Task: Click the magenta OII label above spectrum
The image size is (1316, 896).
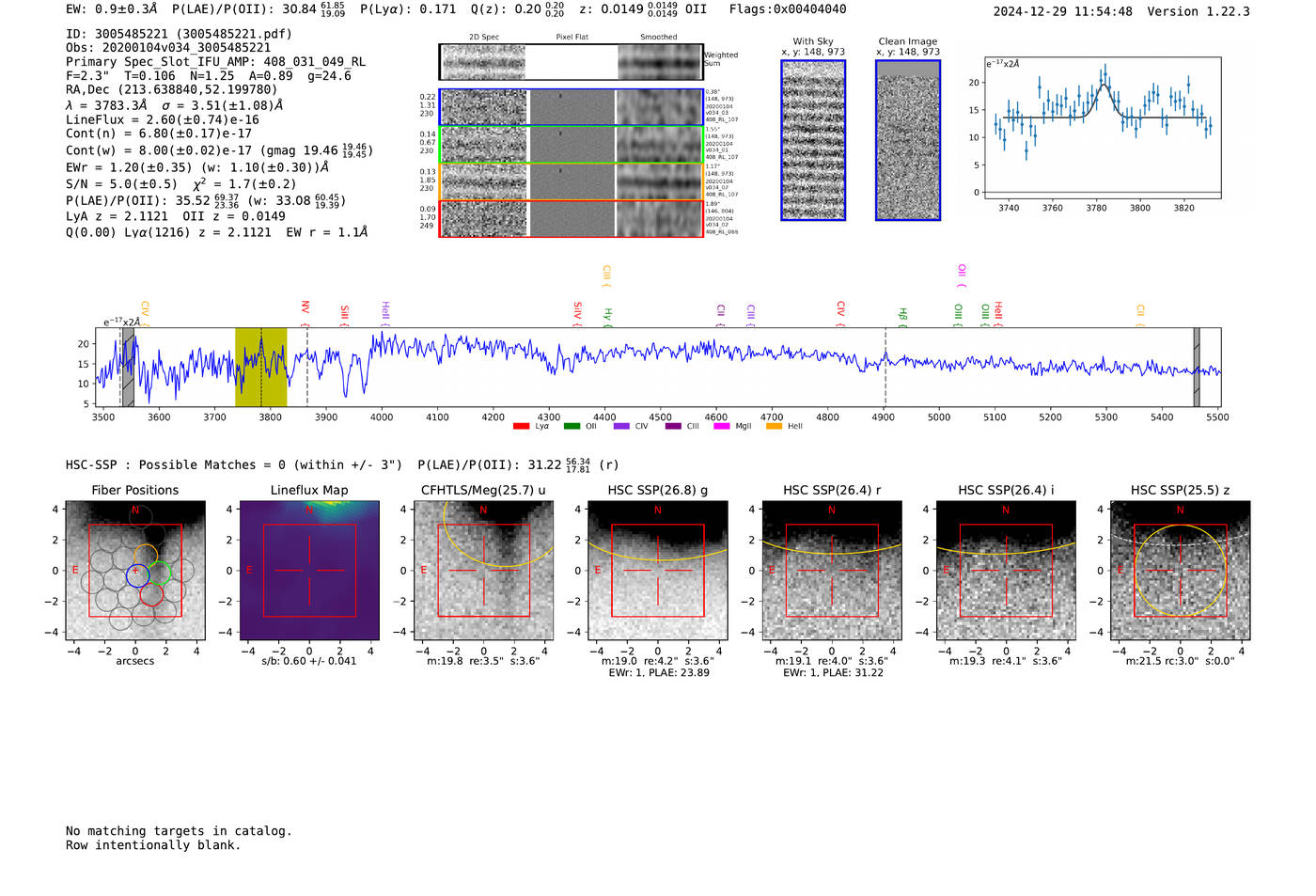Action: [x=962, y=276]
